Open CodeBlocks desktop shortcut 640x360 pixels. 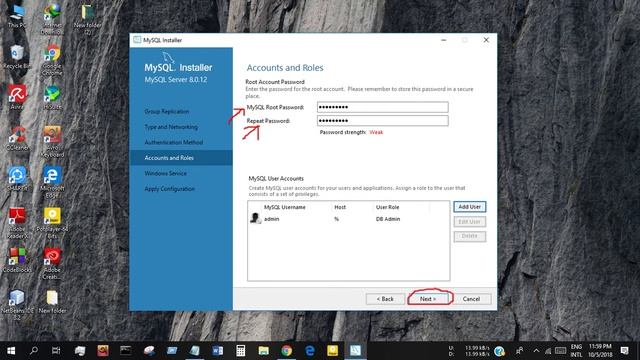pos(17,260)
